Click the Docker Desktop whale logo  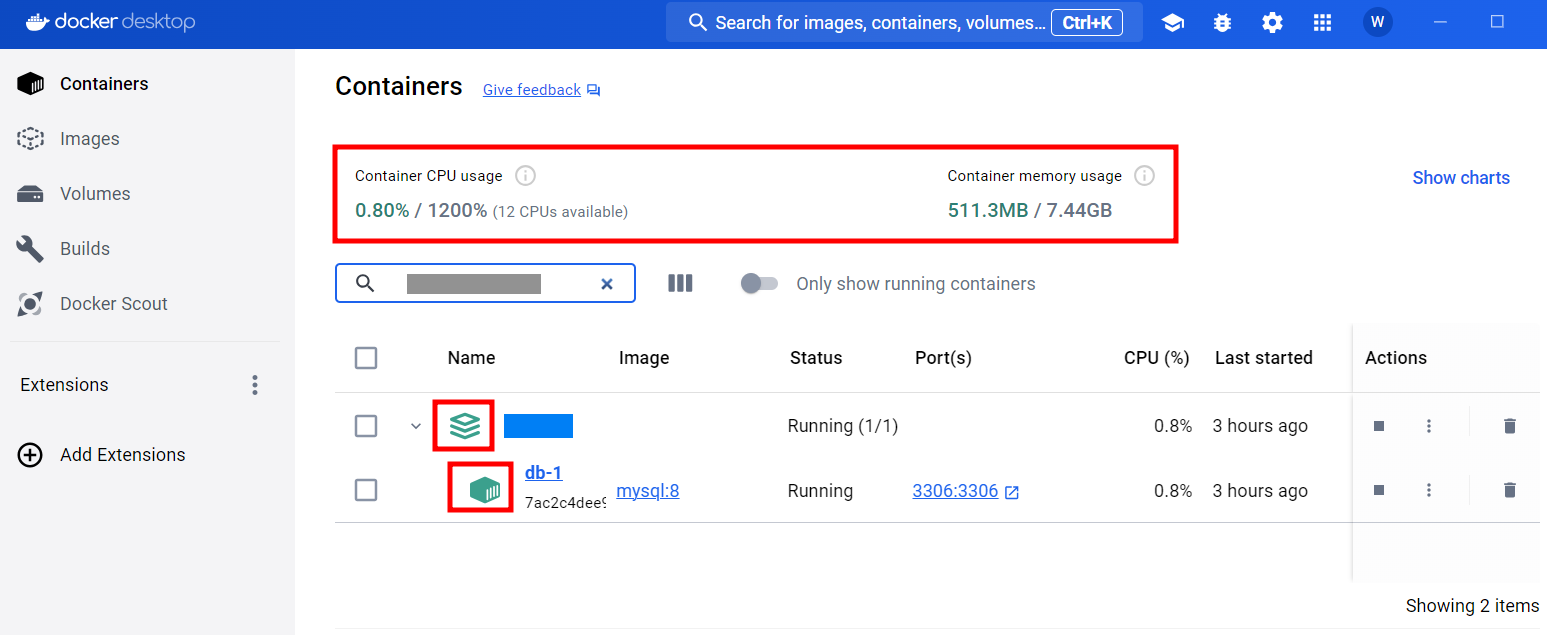(x=36, y=22)
